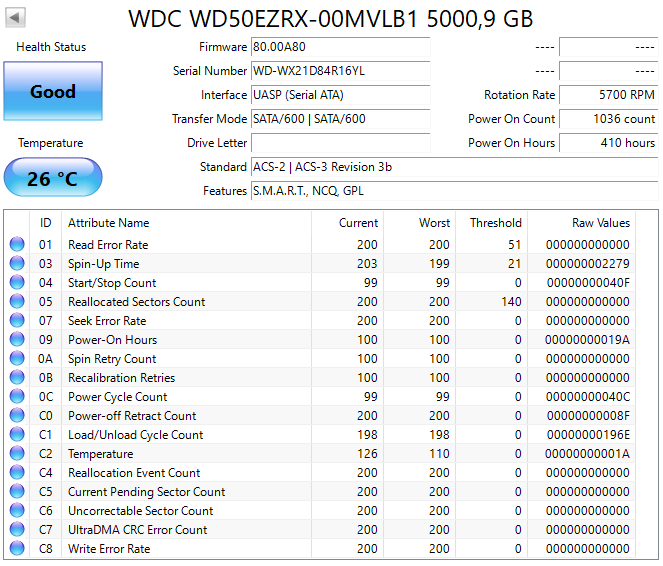Click the Features field S.M.A.R.T., NCQ, GPL
Screen dimensions: 663x566
coord(455,191)
